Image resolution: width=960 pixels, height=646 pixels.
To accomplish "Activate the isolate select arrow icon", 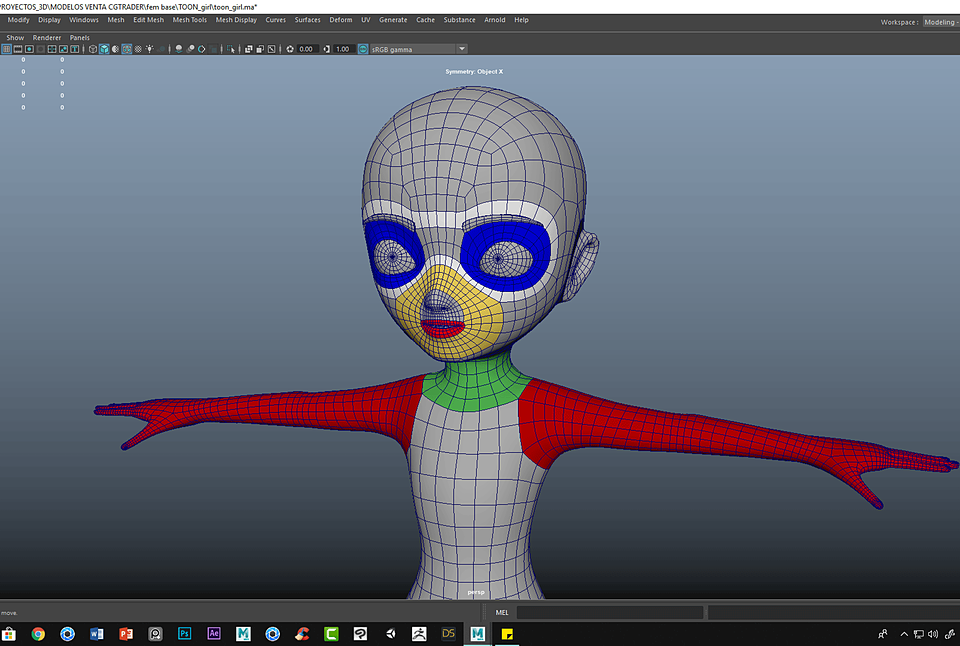I will tap(230, 48).
